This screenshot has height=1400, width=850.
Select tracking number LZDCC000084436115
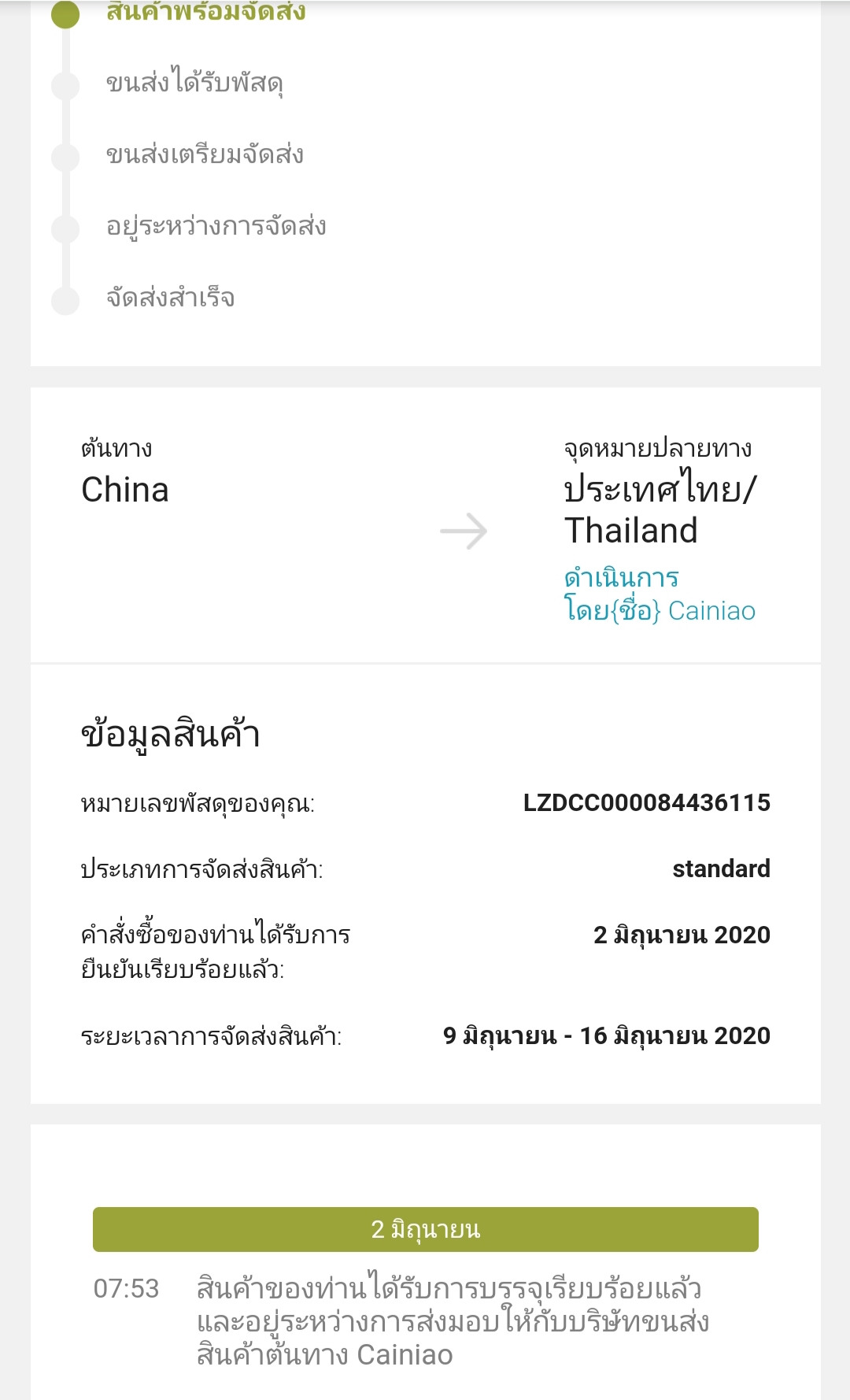[x=646, y=803]
